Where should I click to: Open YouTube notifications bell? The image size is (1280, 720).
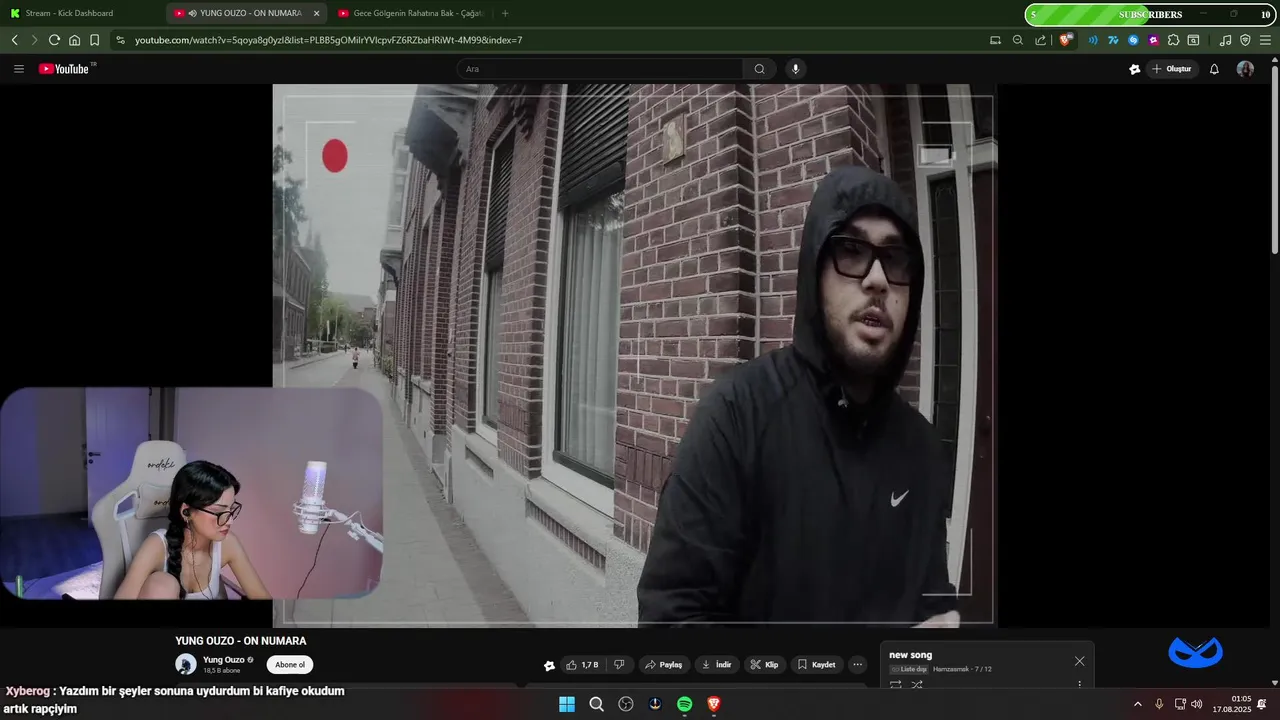pyautogui.click(x=1214, y=69)
